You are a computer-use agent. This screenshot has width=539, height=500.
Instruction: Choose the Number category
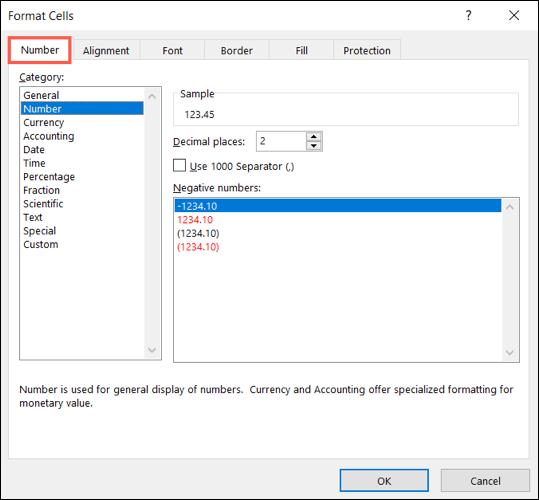point(82,109)
